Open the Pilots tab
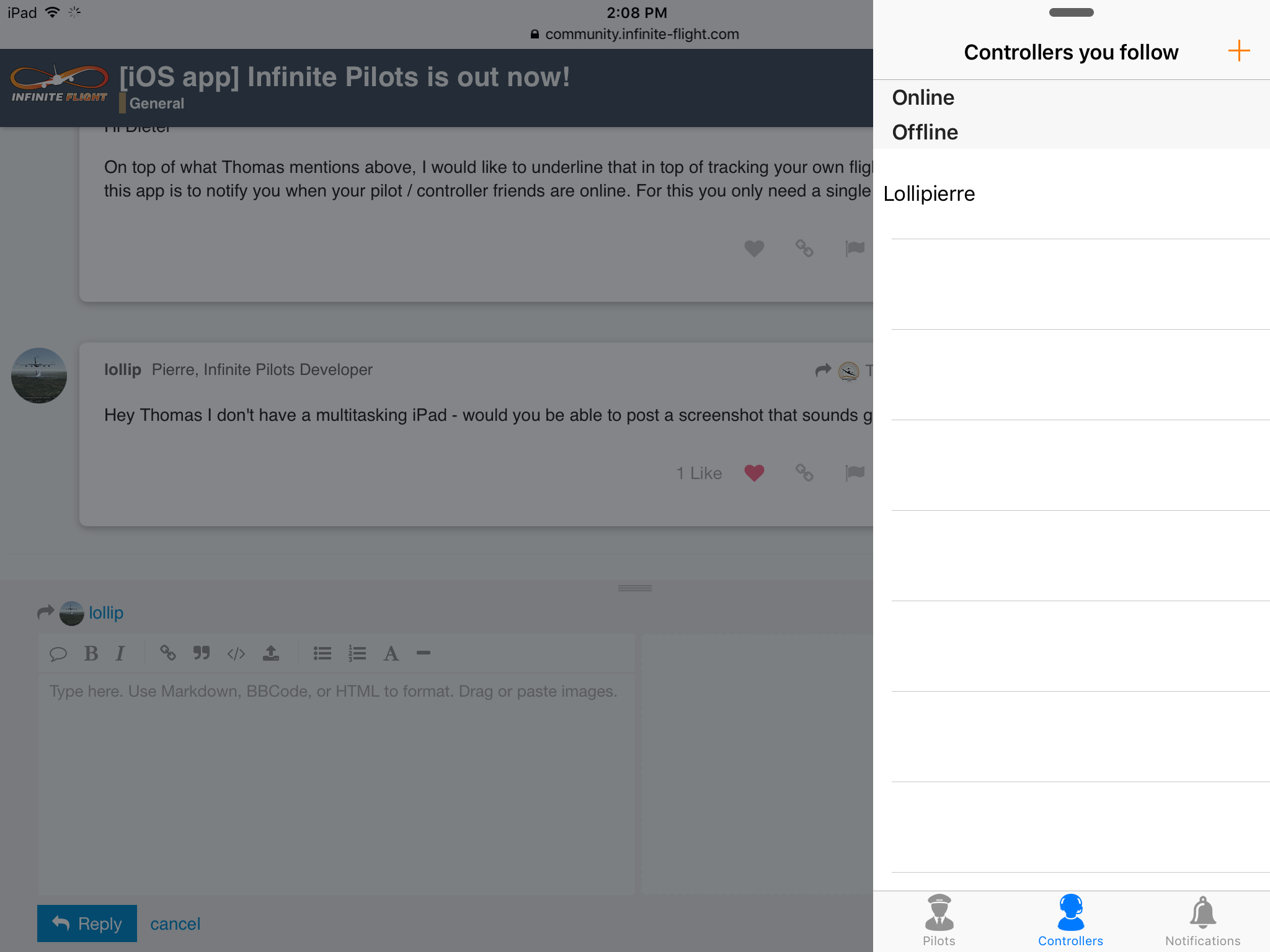The width and height of the screenshot is (1270, 952). (x=939, y=920)
